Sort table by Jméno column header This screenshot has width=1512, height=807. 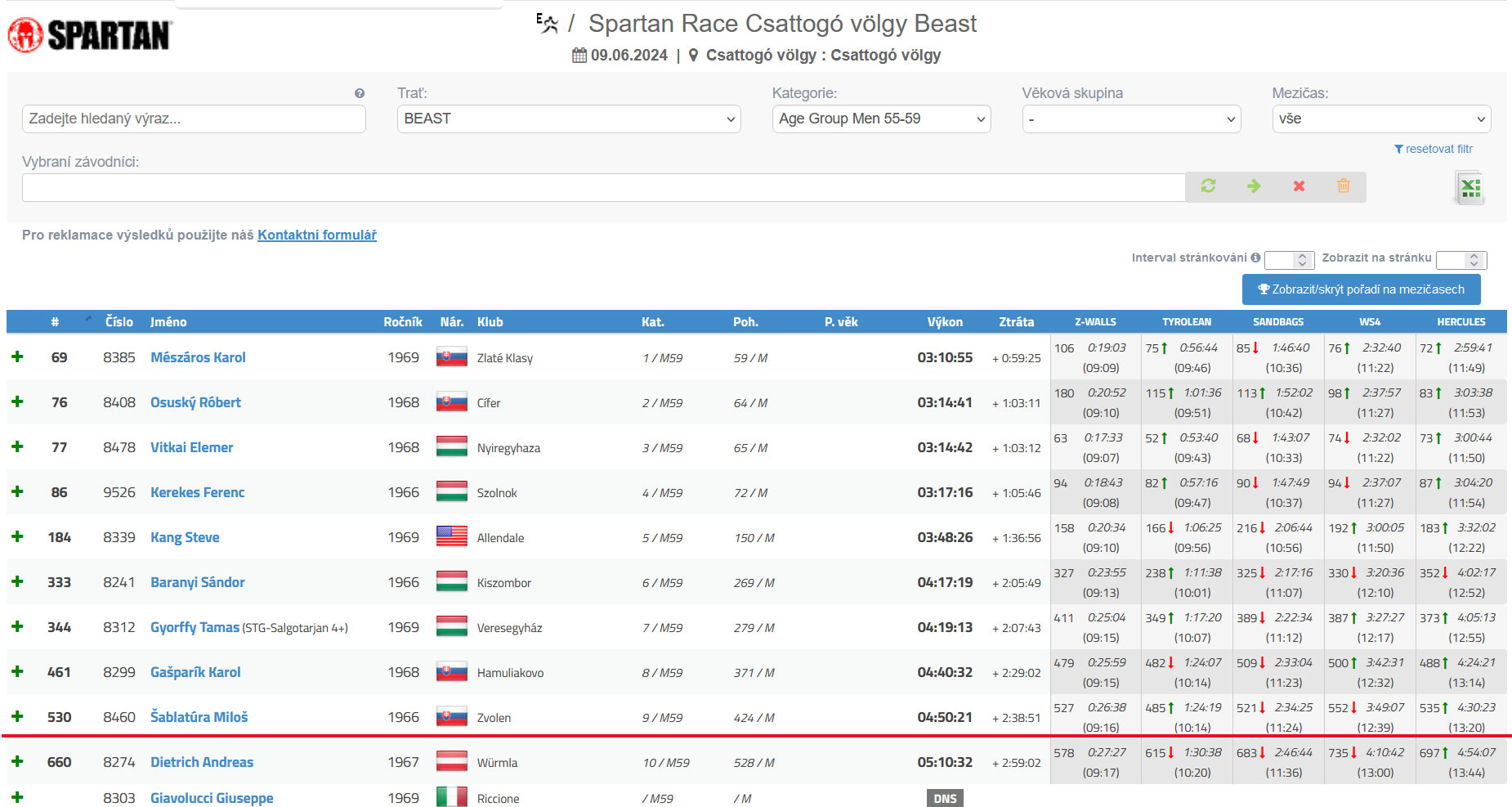pos(168,322)
